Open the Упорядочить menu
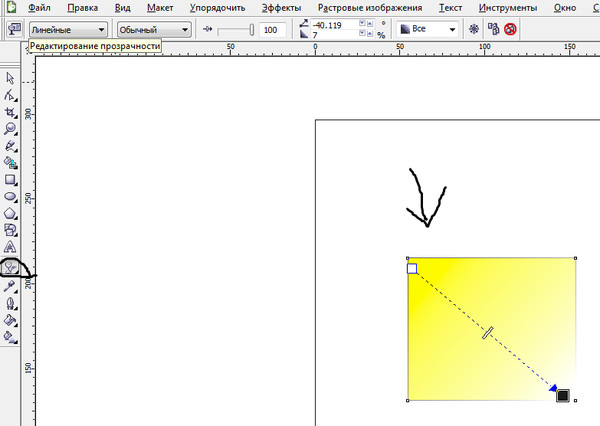Viewport: 600px width, 426px height. [x=217, y=8]
